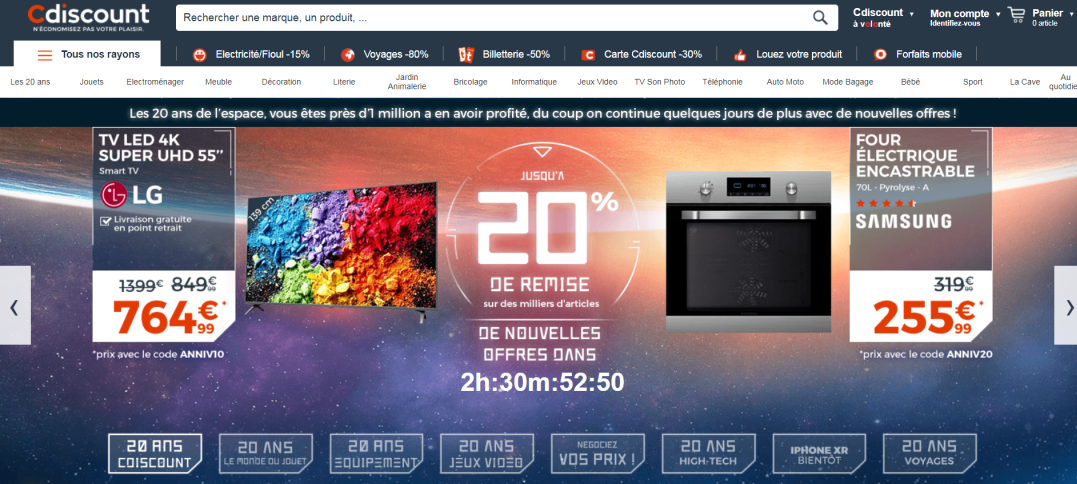Screen dimensions: 1077x484
Task: Open the Informatique category menu
Action: [534, 82]
